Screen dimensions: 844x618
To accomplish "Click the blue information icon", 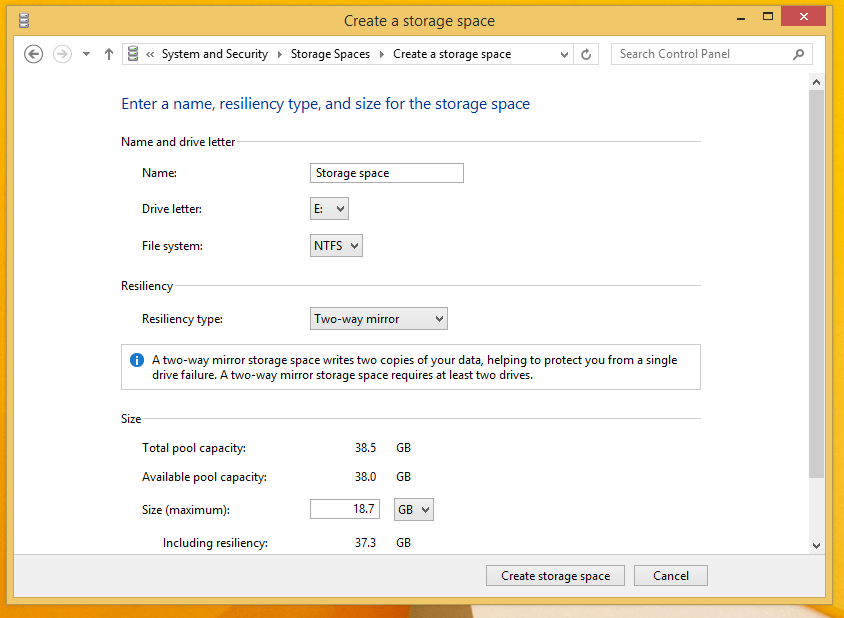I will coord(137,360).
